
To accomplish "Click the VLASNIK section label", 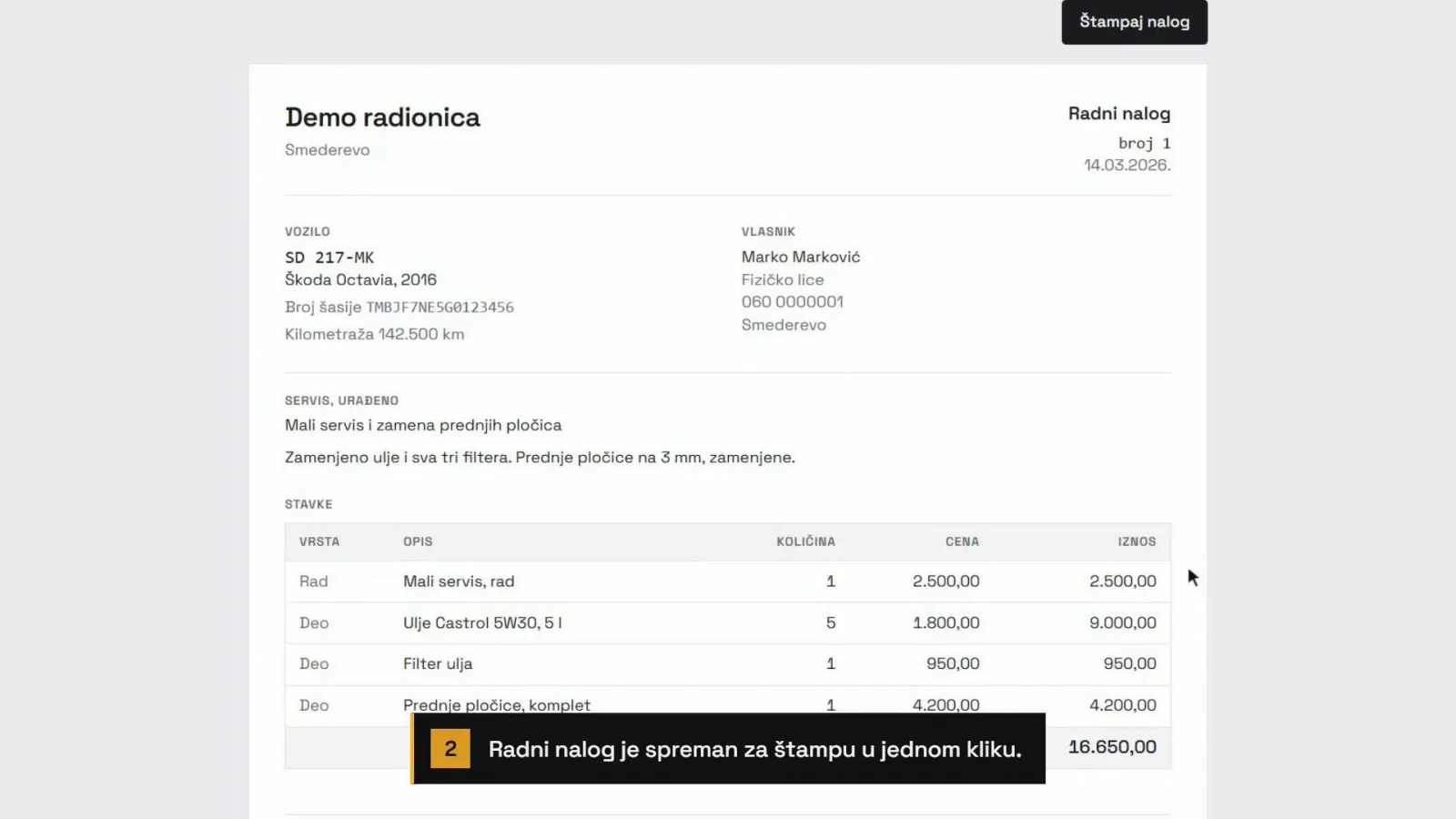I will pos(768,232).
